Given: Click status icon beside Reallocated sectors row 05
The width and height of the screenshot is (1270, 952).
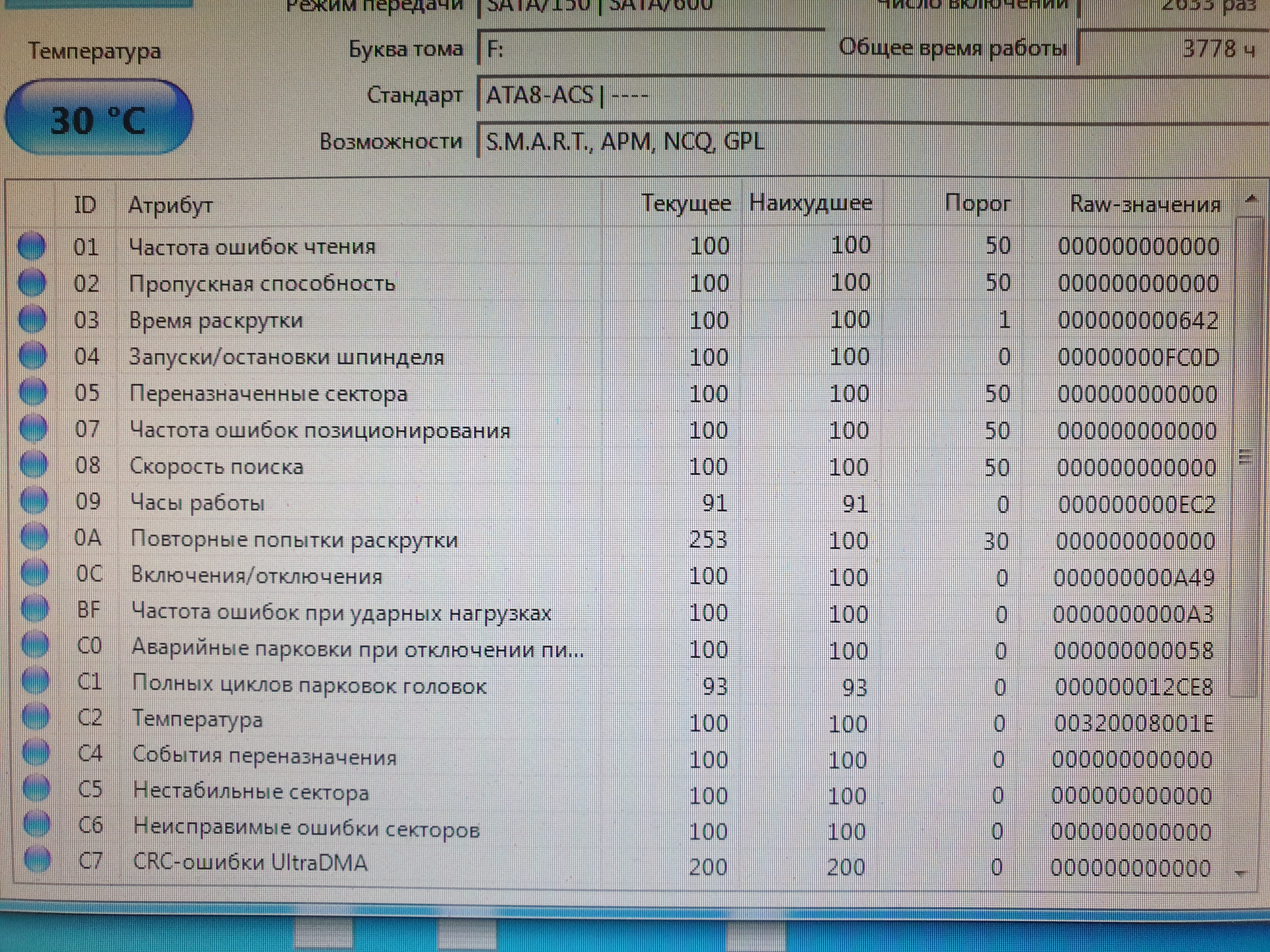Looking at the screenshot, I should click(33, 393).
